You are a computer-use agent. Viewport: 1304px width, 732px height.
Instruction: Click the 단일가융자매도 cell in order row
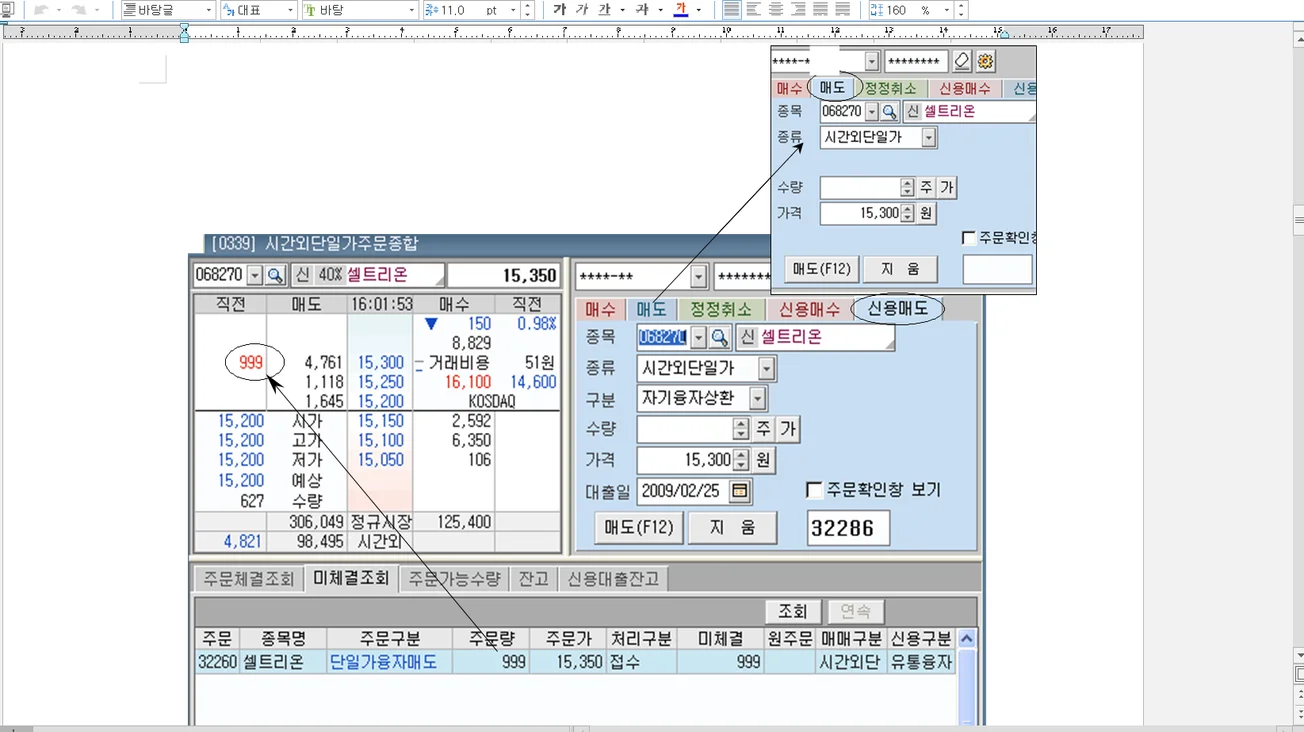(x=390, y=662)
